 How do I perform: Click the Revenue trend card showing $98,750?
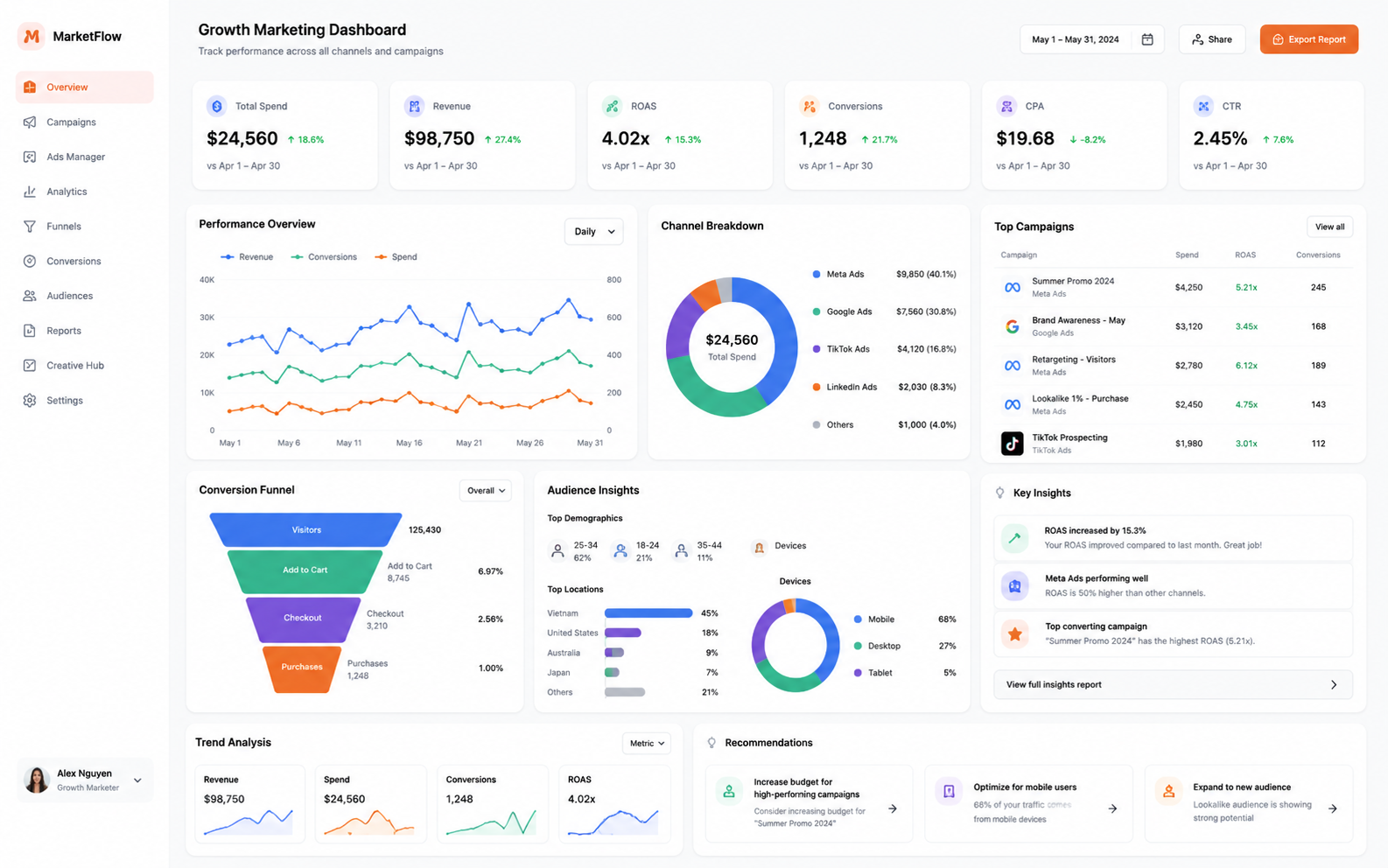(249, 803)
